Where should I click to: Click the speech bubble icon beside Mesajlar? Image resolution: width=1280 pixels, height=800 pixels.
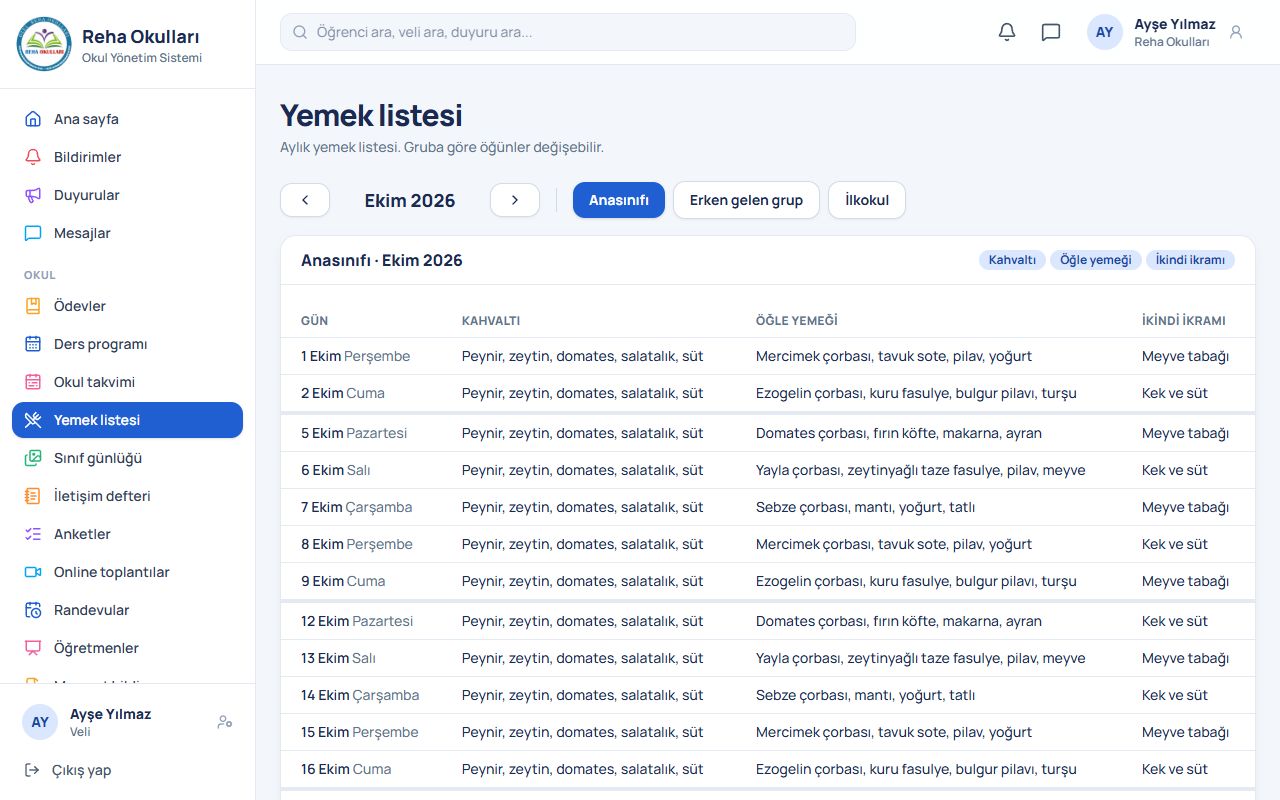pos(33,233)
